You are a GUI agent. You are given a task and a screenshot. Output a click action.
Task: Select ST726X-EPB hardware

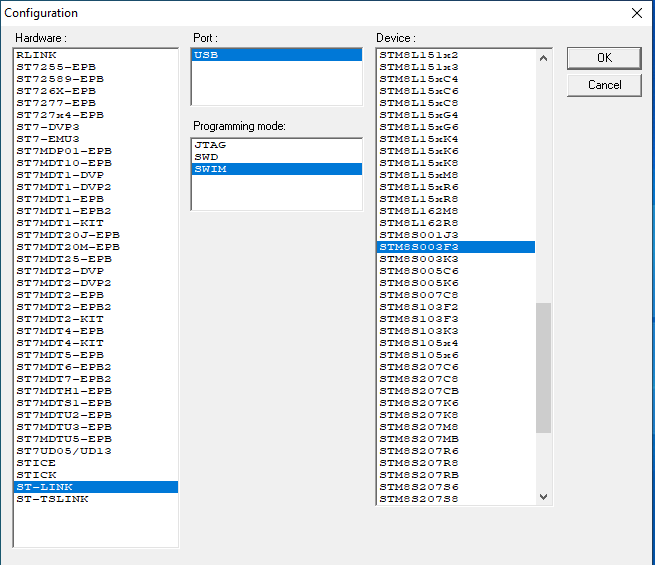coord(96,91)
